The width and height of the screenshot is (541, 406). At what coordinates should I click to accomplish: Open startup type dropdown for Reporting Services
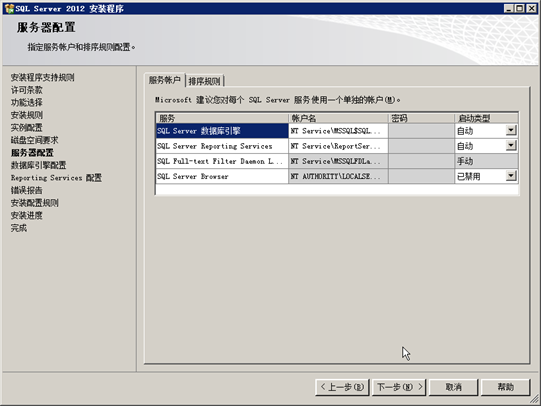pyautogui.click(x=511, y=146)
